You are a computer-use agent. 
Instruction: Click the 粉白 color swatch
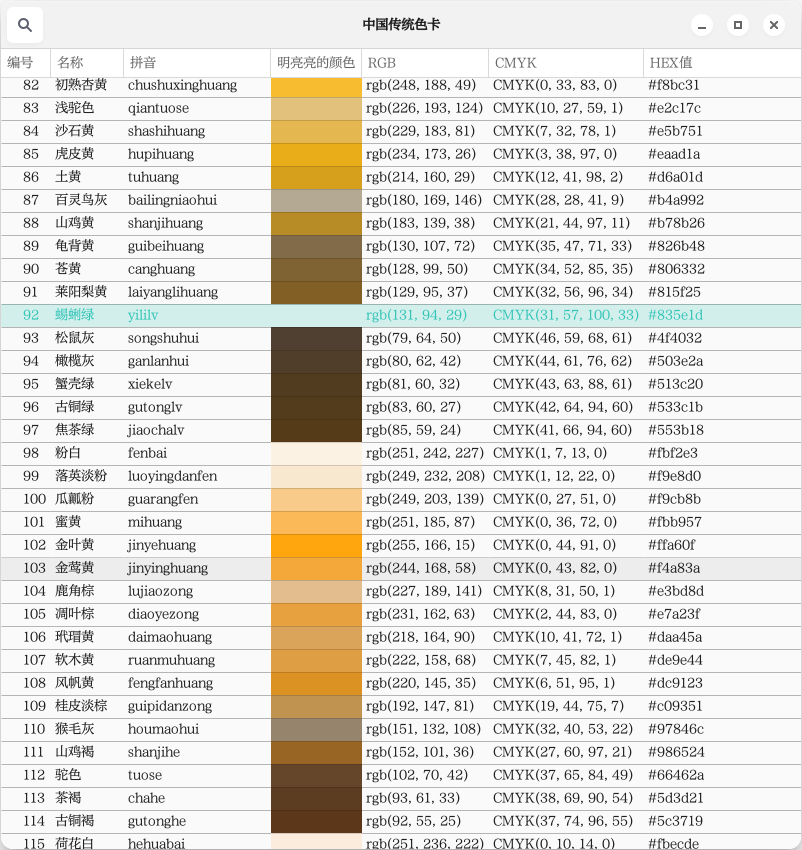point(316,454)
